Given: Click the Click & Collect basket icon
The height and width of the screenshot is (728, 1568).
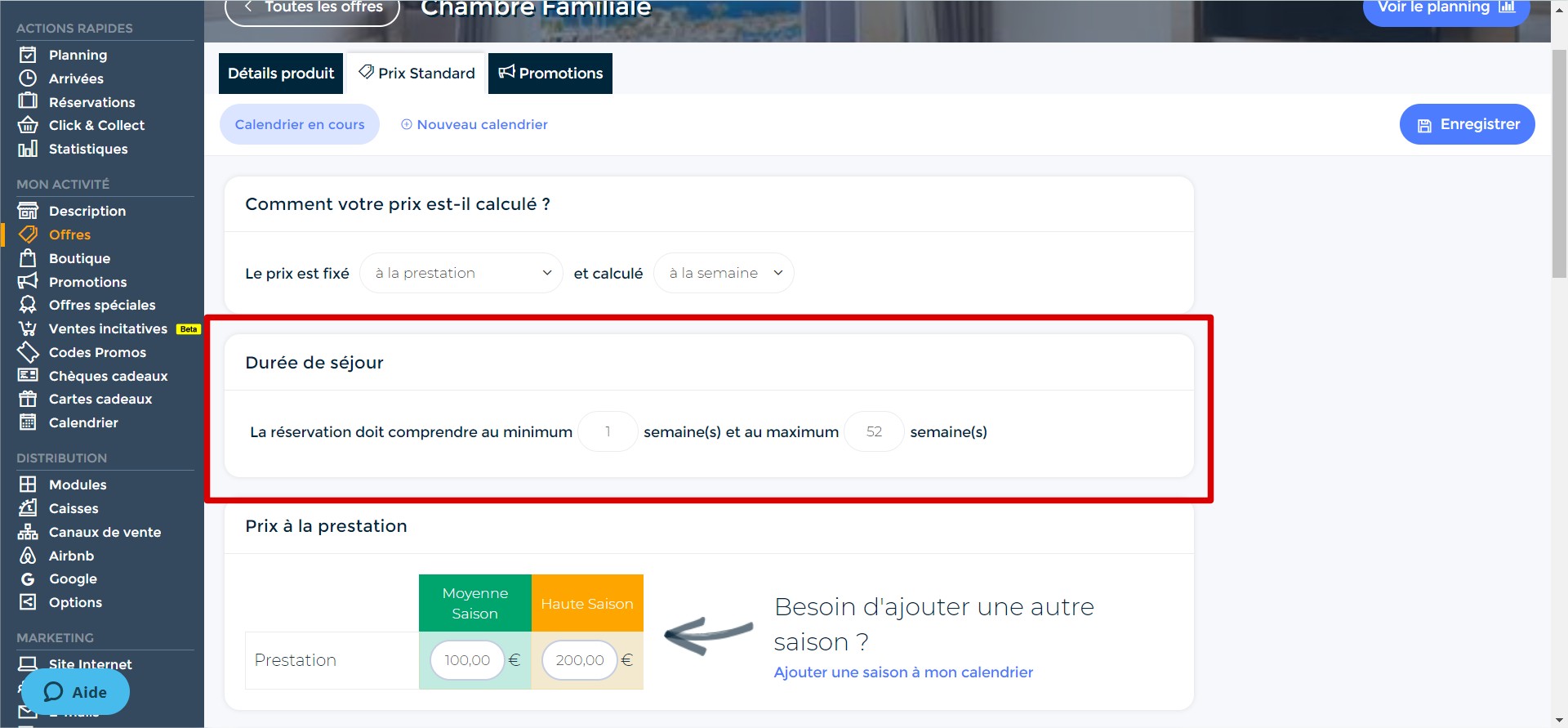Looking at the screenshot, I should 28,125.
